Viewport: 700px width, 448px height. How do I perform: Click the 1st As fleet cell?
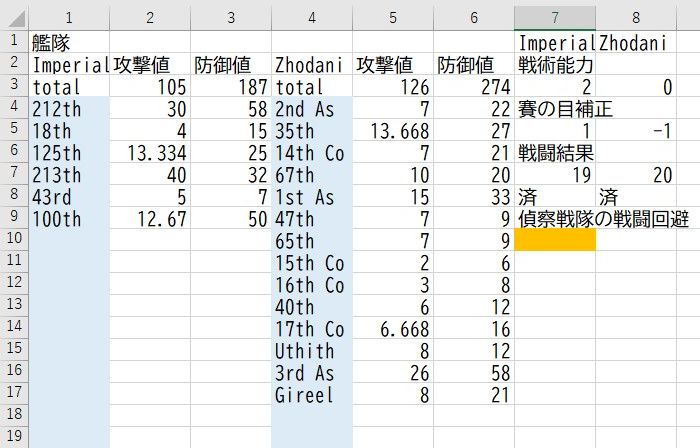pyautogui.click(x=312, y=195)
